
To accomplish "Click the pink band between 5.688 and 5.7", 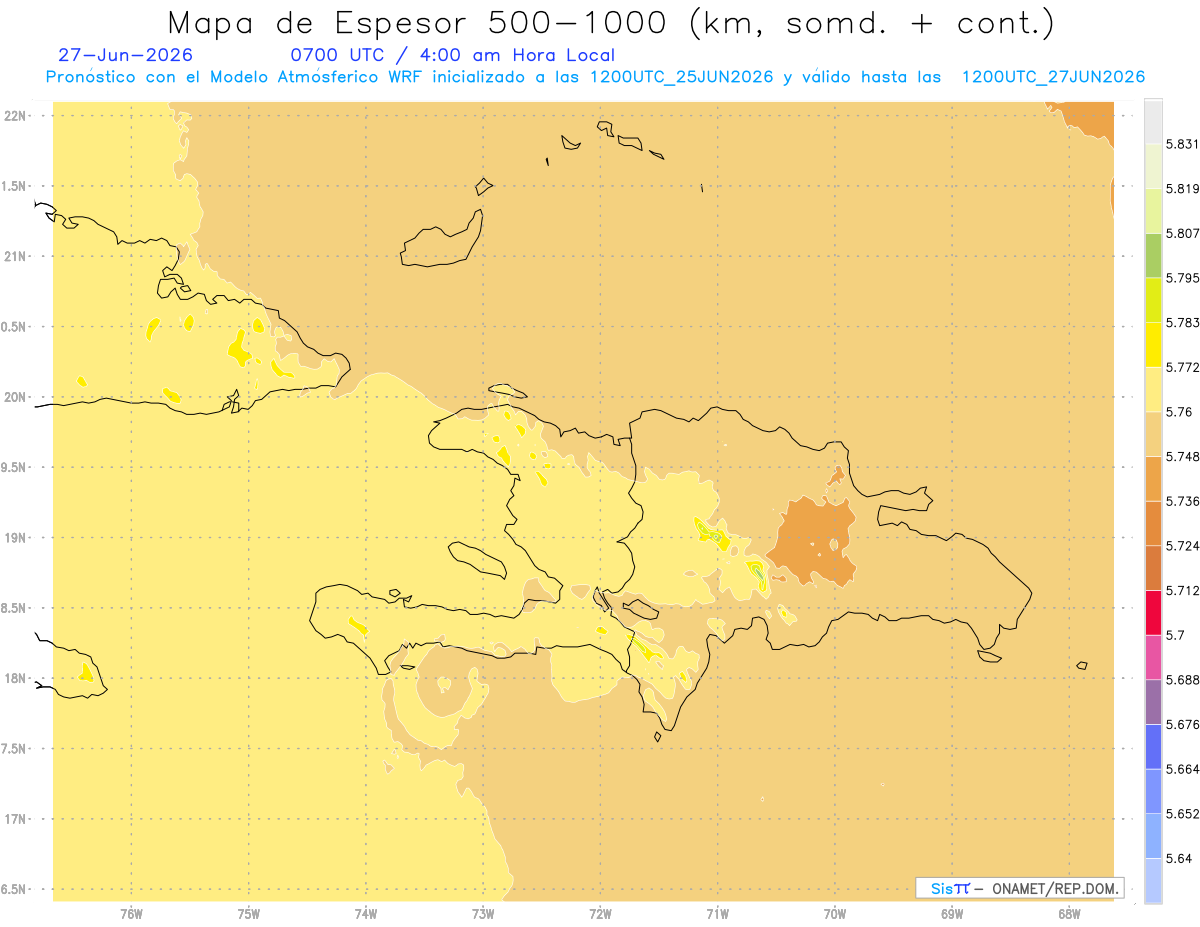I will [x=1153, y=656].
